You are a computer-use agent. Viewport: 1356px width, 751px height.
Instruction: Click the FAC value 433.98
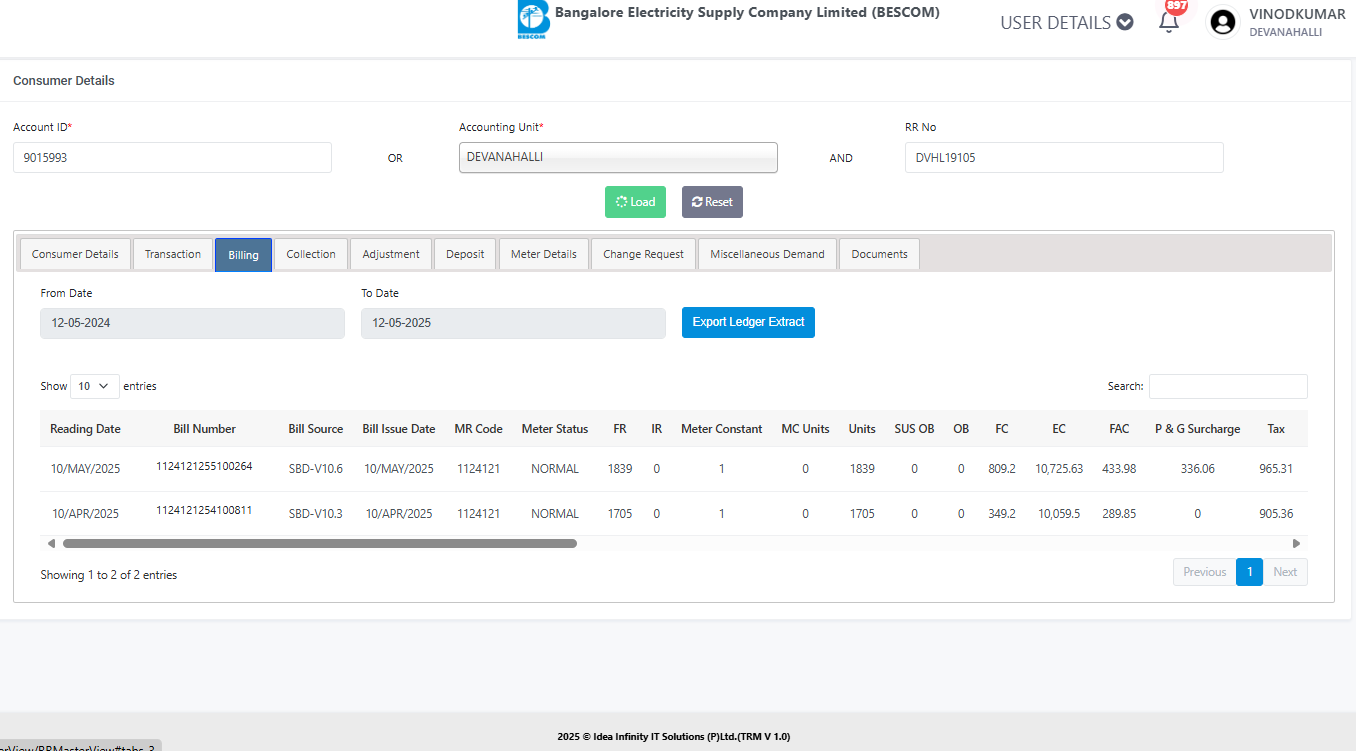tap(1119, 469)
